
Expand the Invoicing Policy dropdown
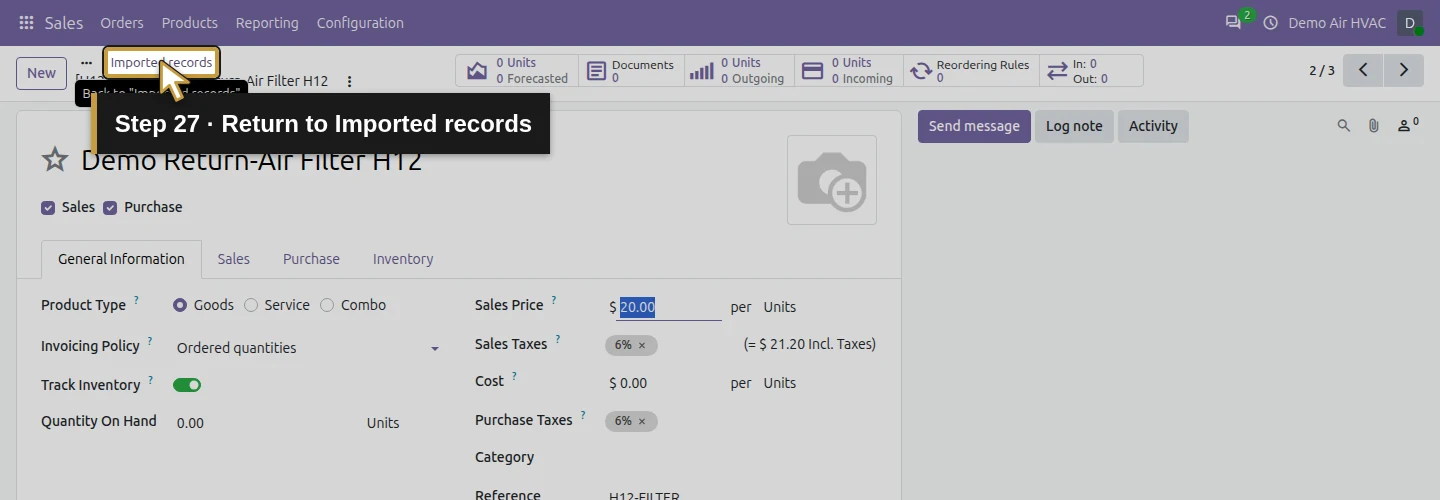click(x=435, y=348)
